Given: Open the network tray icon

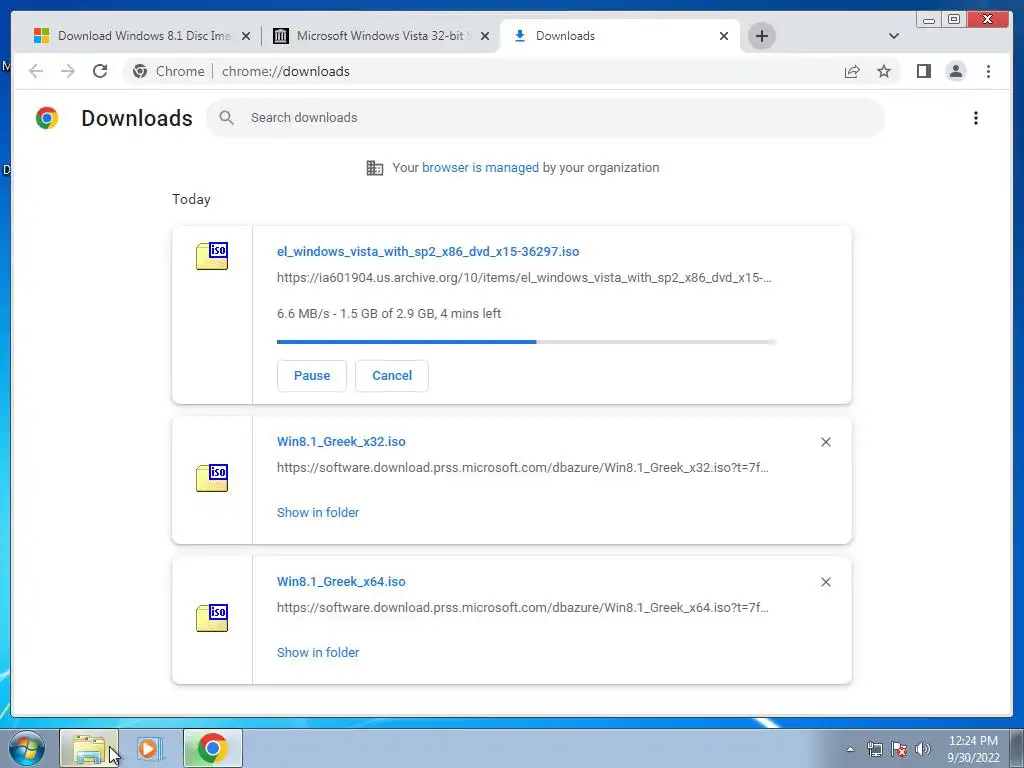Looking at the screenshot, I should point(874,749).
